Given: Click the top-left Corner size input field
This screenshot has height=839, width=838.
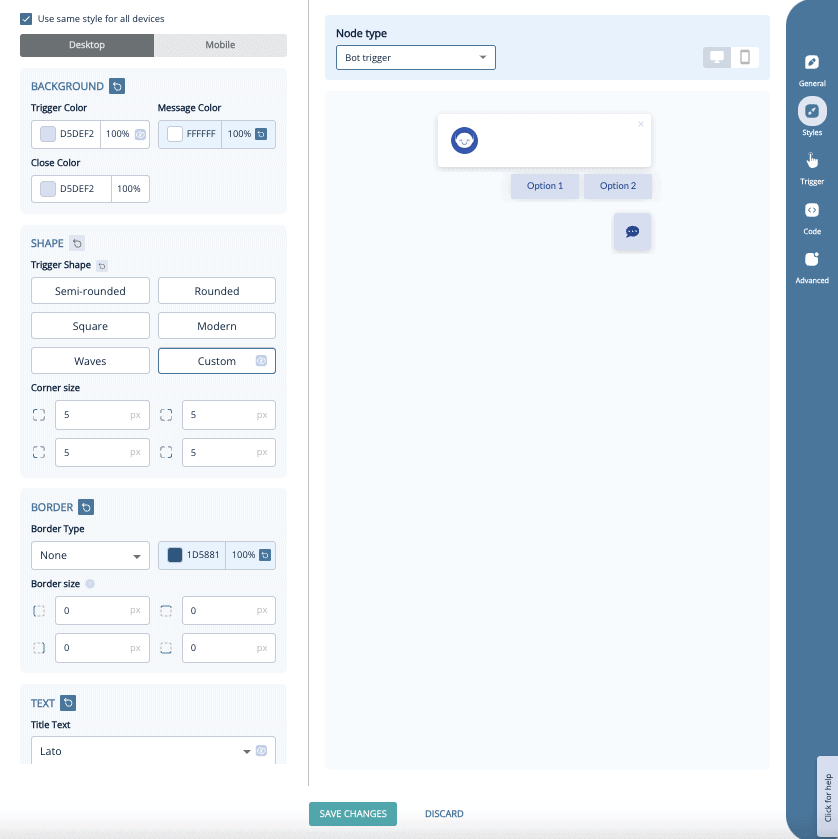Looking at the screenshot, I should pos(102,414).
